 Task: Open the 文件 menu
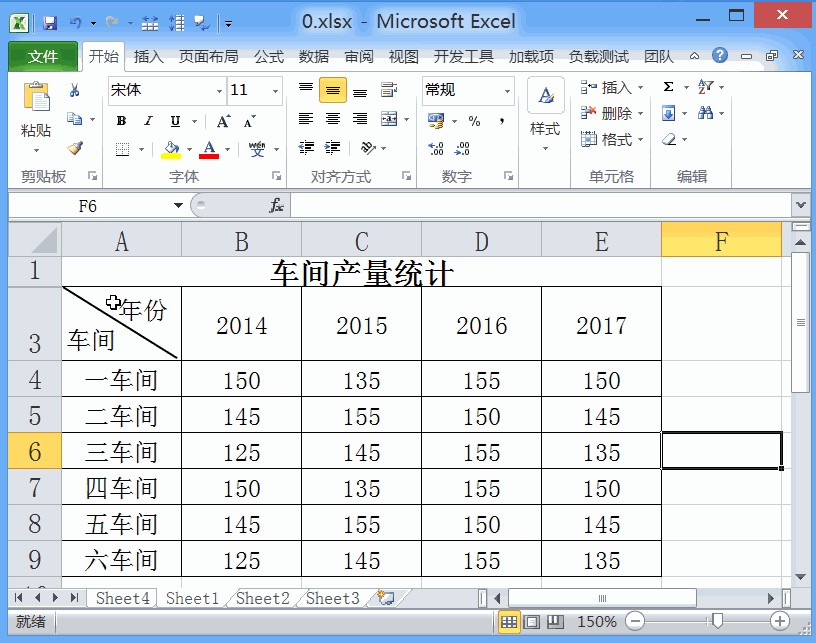pos(42,57)
